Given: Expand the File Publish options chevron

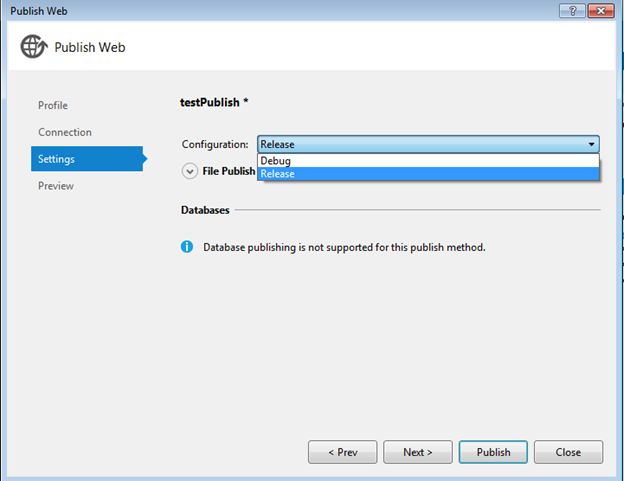Looking at the screenshot, I should [x=190, y=171].
